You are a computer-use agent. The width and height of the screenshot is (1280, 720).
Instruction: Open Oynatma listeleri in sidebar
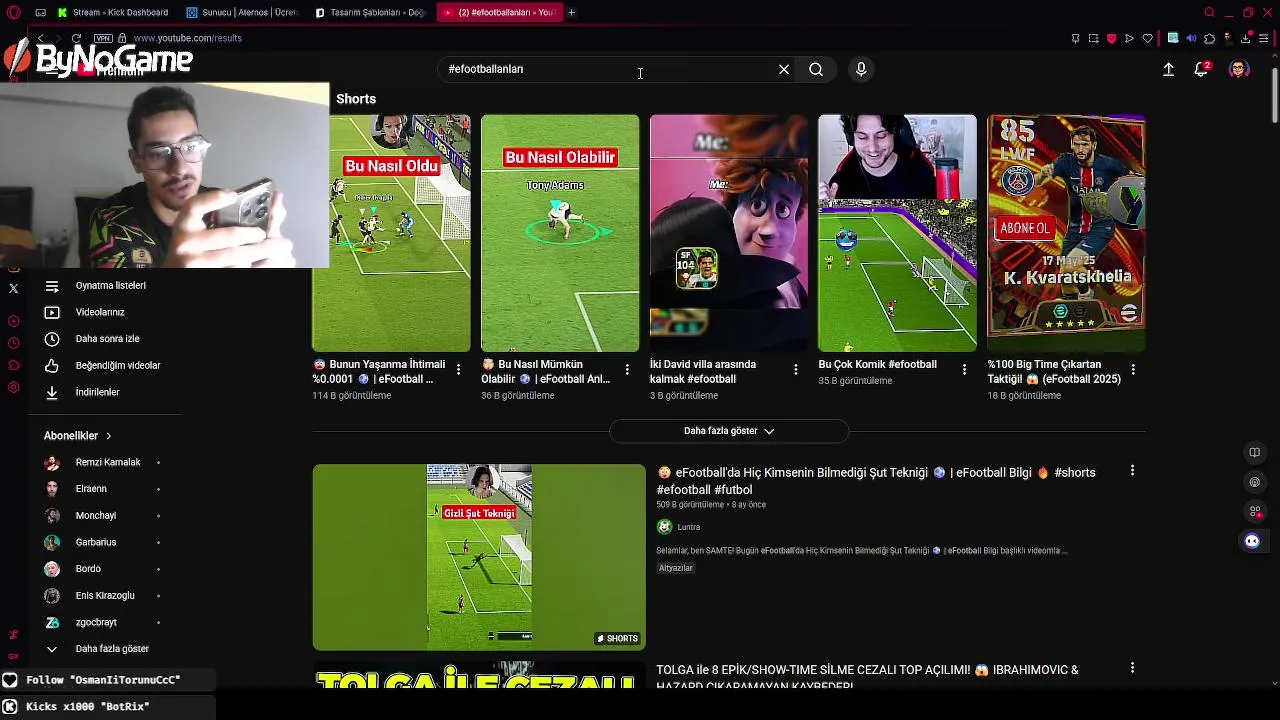pyautogui.click(x=104, y=285)
